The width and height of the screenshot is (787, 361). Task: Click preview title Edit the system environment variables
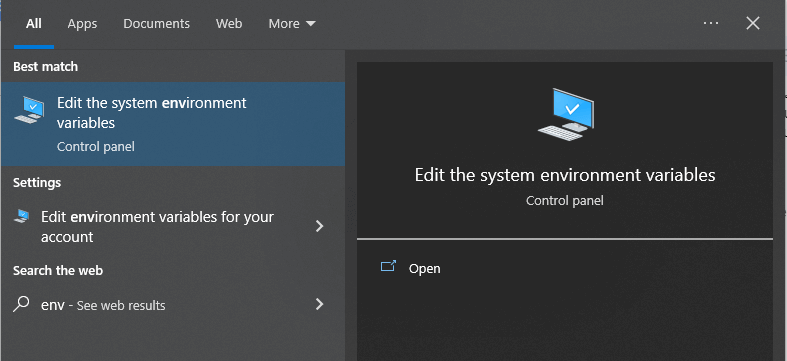click(x=565, y=175)
